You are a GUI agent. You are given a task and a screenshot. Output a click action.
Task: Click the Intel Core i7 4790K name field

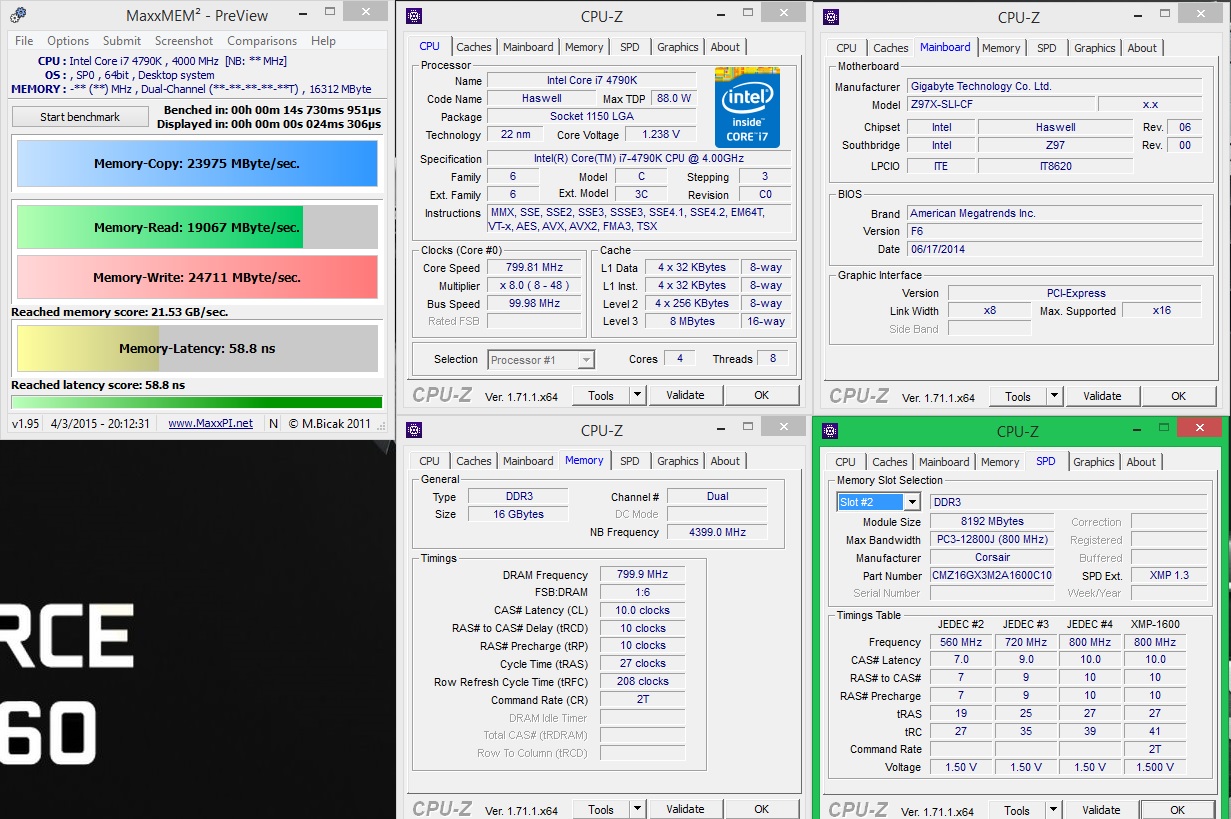tap(591, 81)
